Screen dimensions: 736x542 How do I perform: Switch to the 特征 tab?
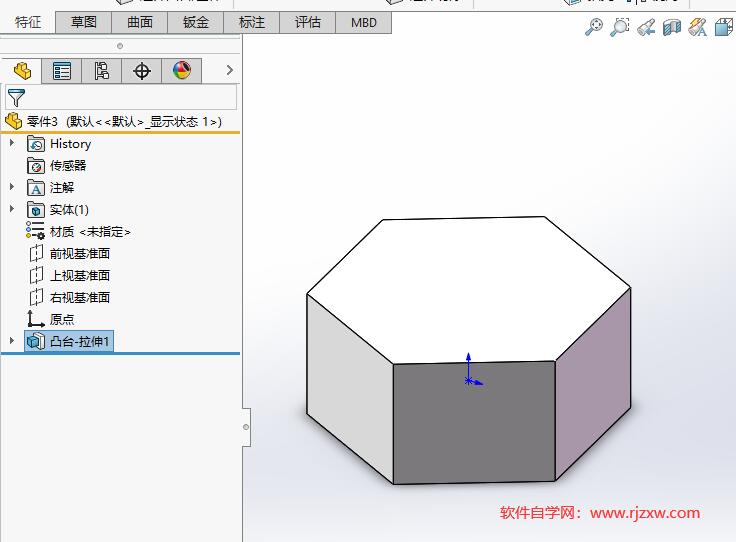[28, 23]
